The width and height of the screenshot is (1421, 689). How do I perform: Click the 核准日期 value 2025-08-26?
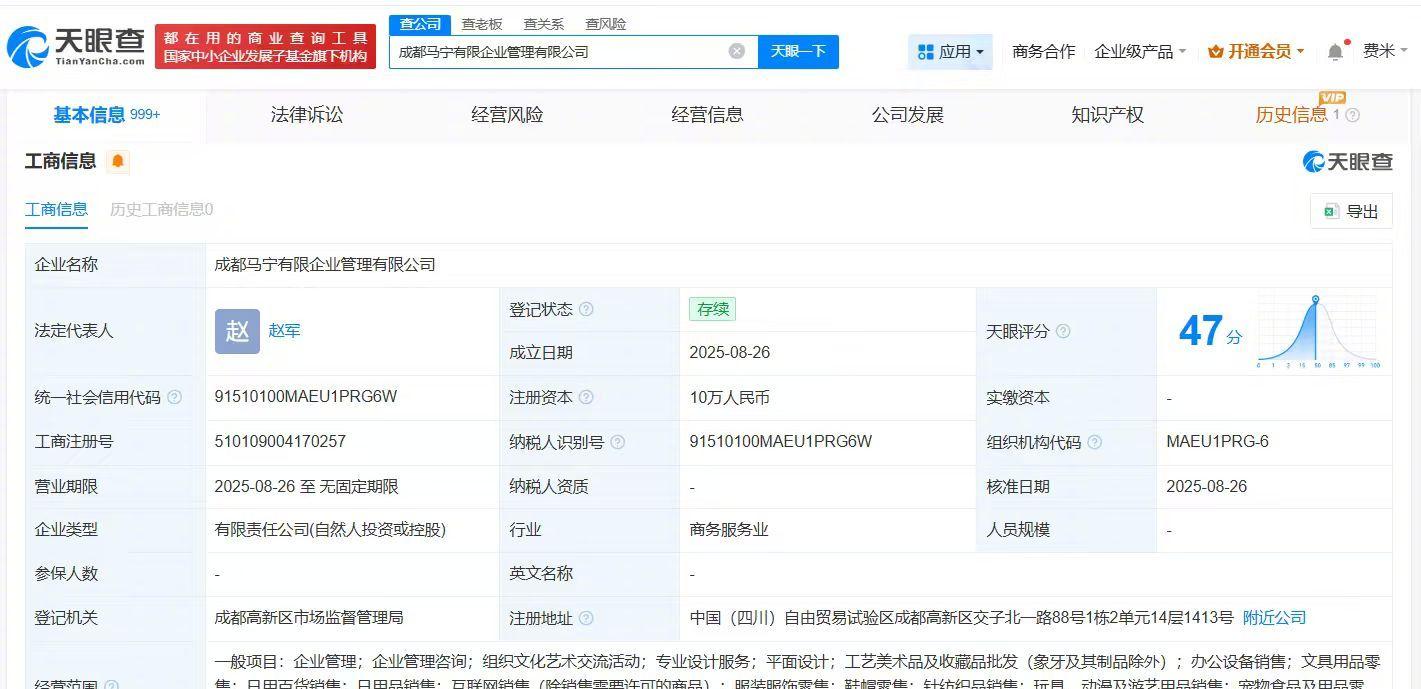point(1207,486)
